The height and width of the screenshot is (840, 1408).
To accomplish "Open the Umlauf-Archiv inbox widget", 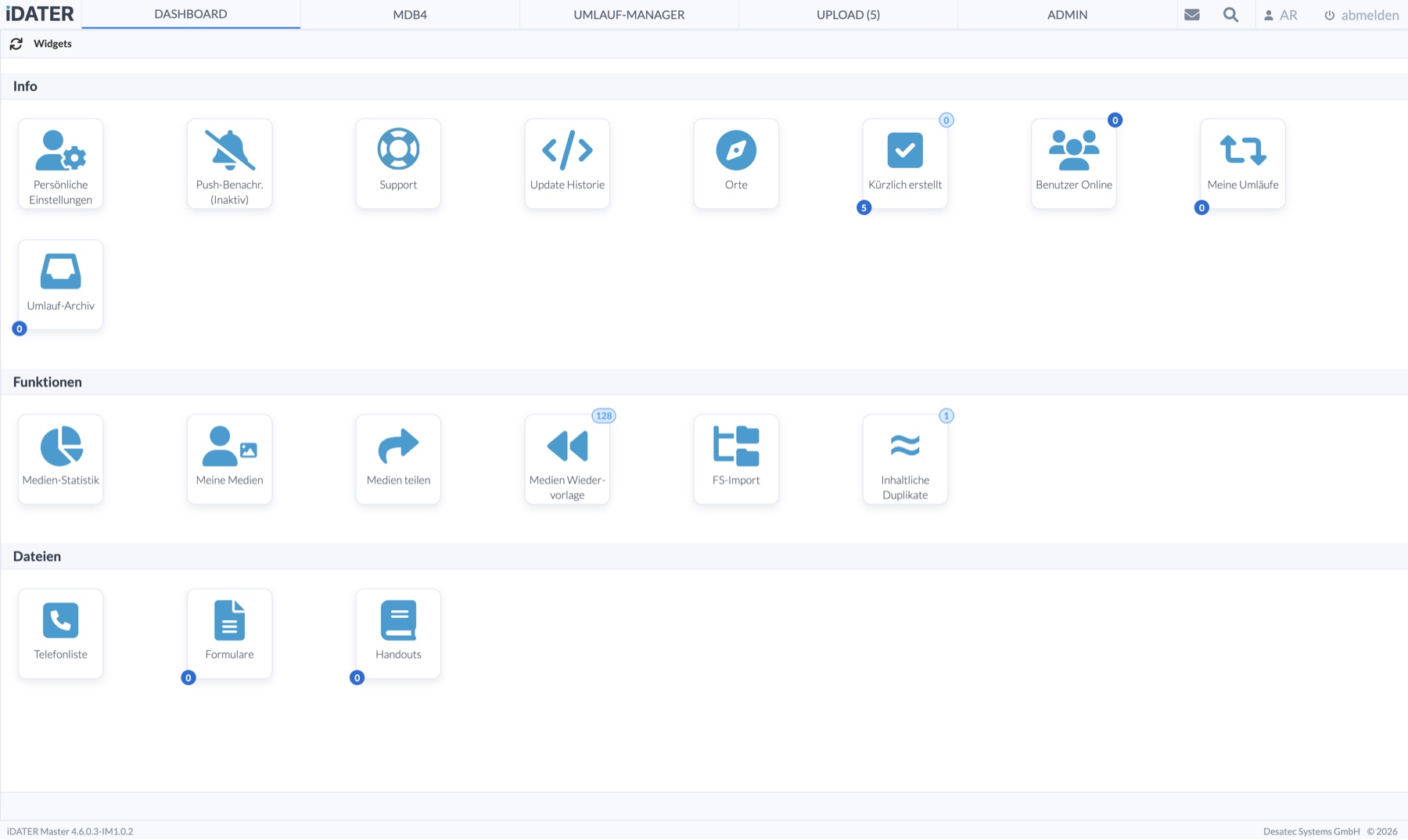I will click(x=60, y=285).
